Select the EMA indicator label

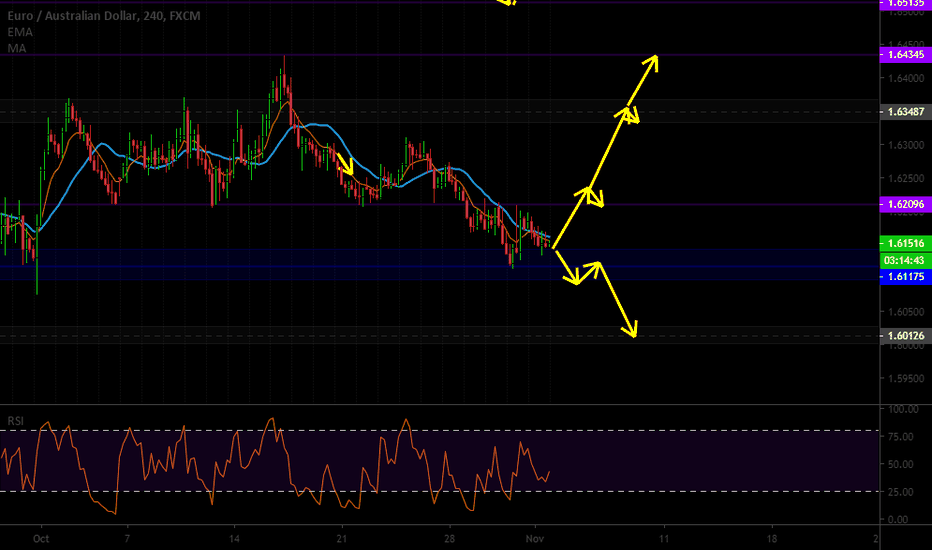click(20, 32)
